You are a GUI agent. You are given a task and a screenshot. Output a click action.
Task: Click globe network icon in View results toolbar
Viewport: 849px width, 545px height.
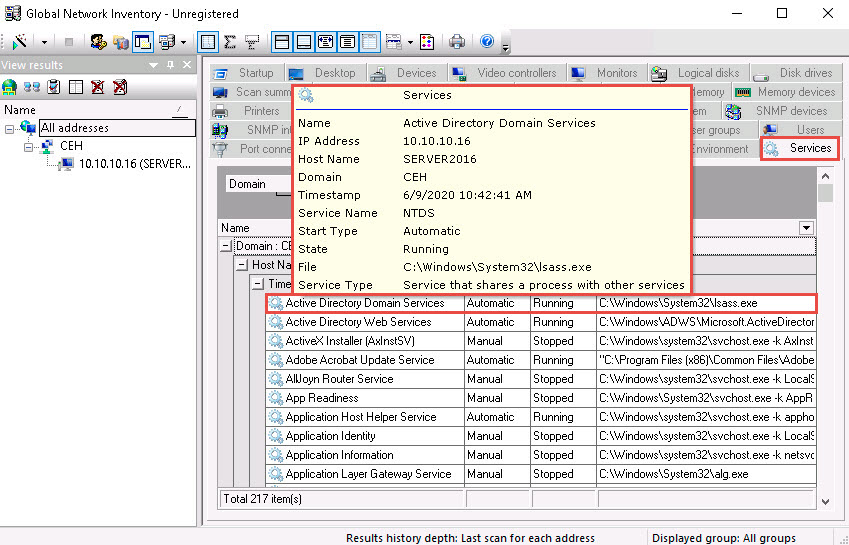click(10, 87)
